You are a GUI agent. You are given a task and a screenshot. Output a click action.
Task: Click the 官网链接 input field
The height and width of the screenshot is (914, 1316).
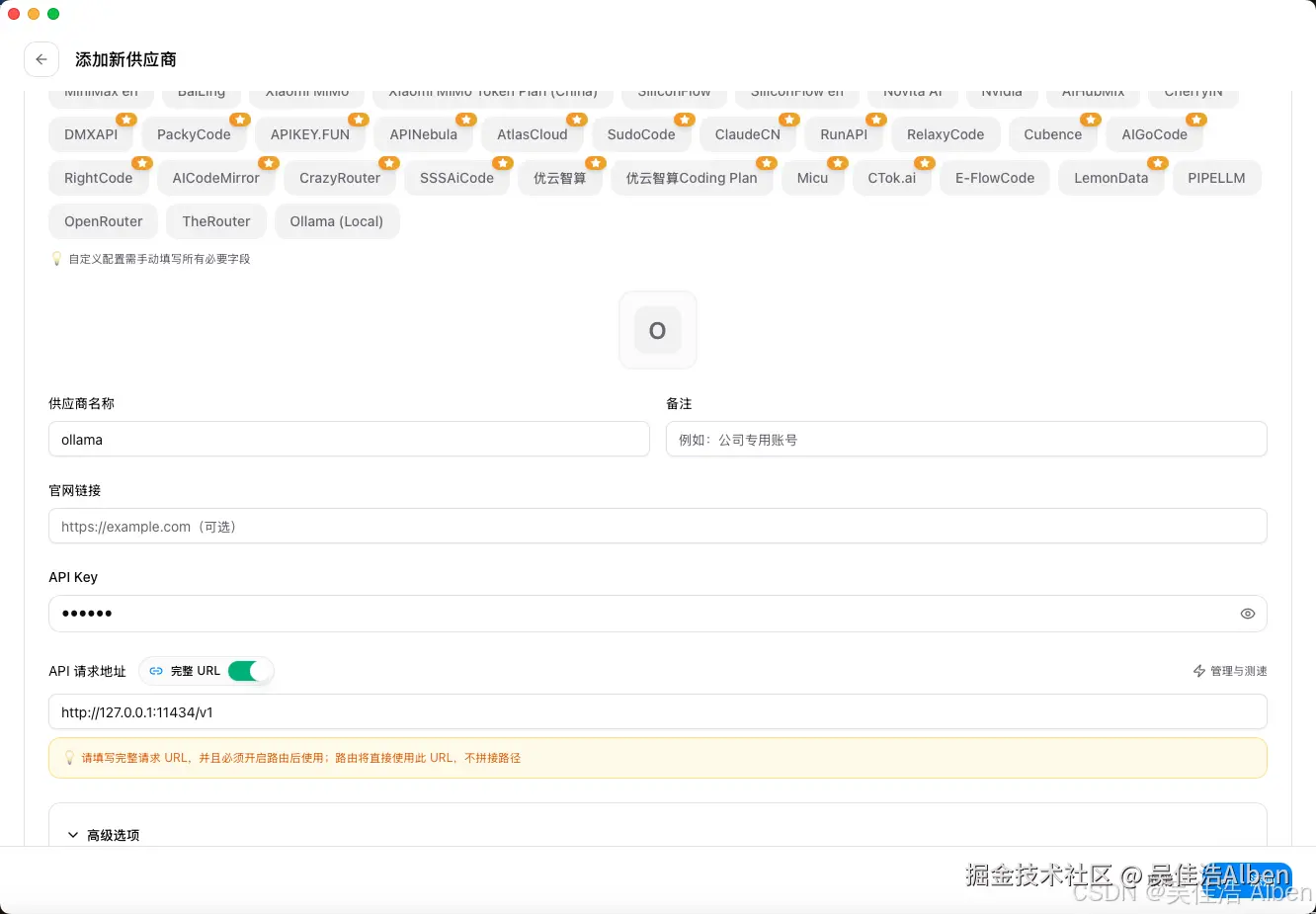click(658, 527)
